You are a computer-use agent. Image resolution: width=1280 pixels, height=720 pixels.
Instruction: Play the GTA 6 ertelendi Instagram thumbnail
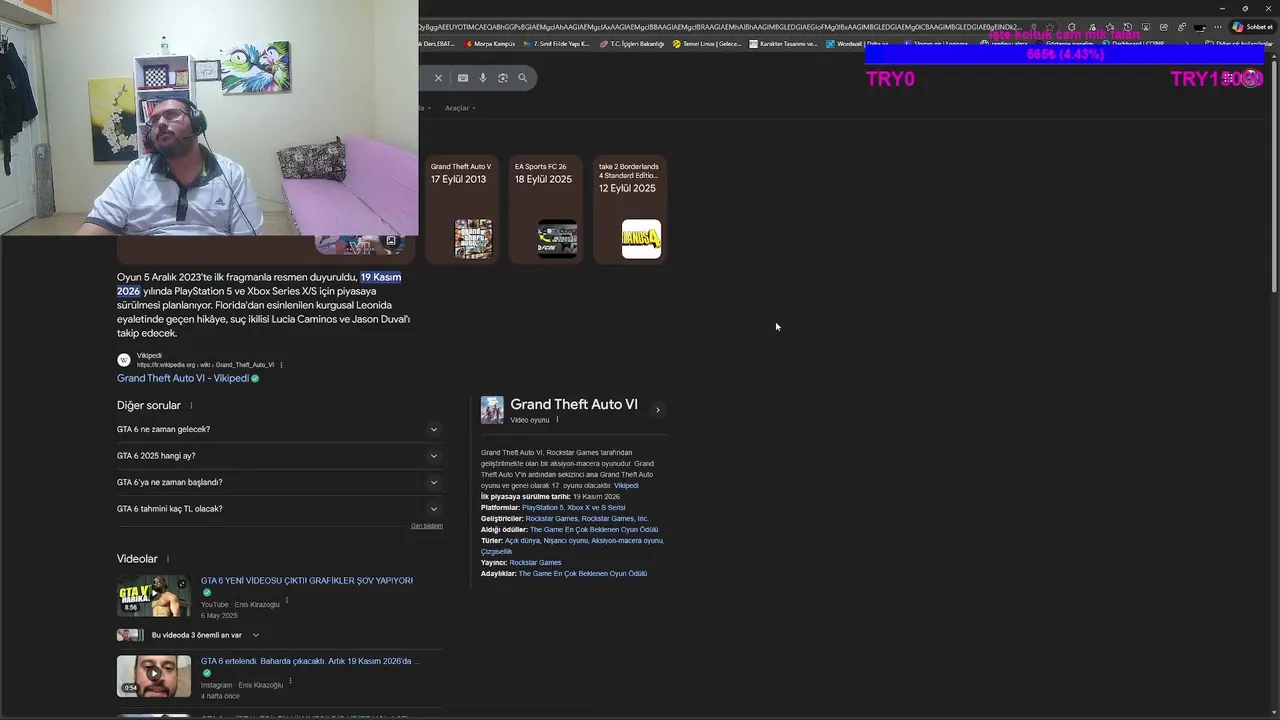154,676
